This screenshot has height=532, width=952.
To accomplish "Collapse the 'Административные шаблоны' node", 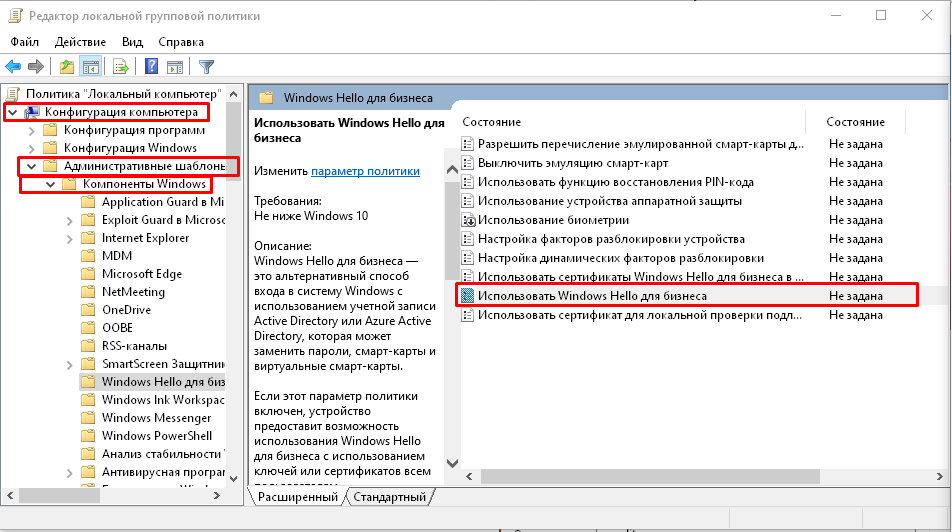I will 32,166.
